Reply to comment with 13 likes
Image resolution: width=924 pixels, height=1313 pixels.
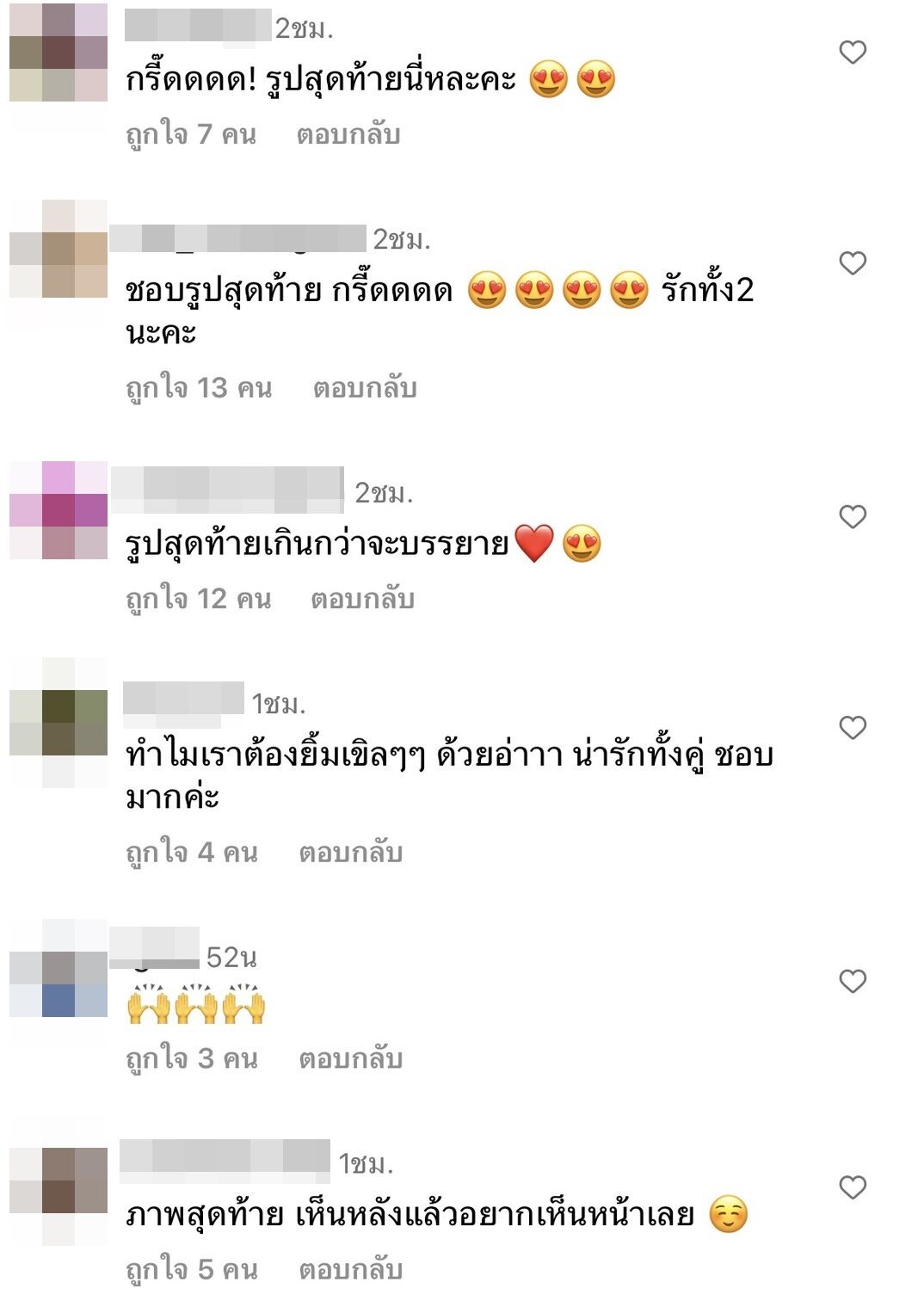pyautogui.click(x=365, y=388)
